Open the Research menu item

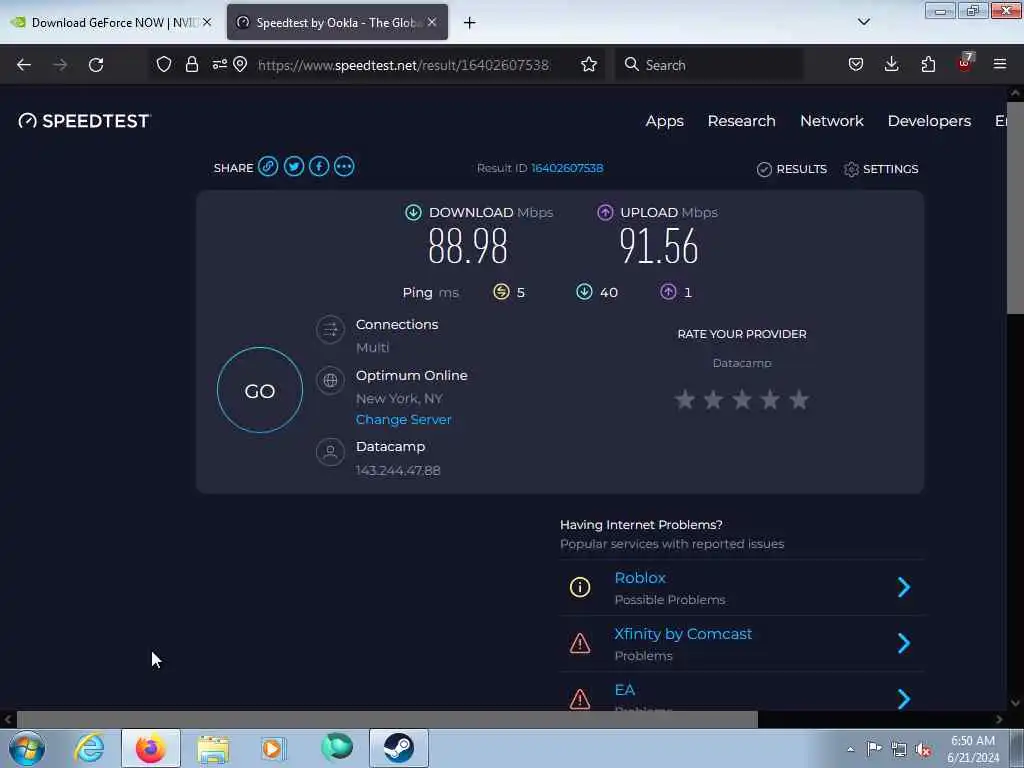pos(741,121)
